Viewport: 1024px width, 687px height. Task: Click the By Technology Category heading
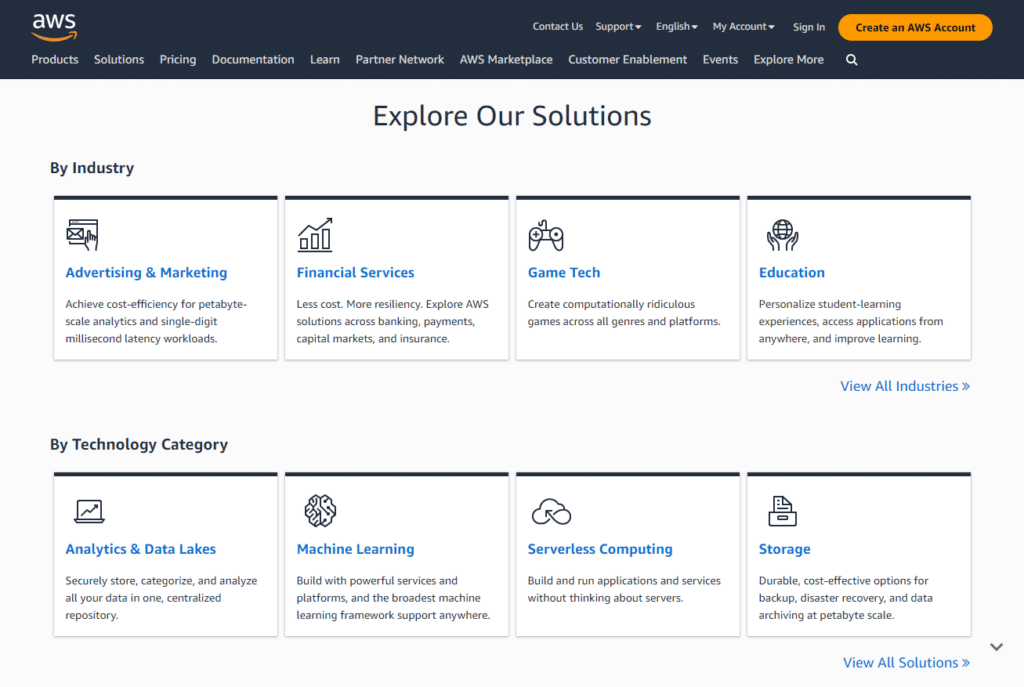click(x=139, y=445)
